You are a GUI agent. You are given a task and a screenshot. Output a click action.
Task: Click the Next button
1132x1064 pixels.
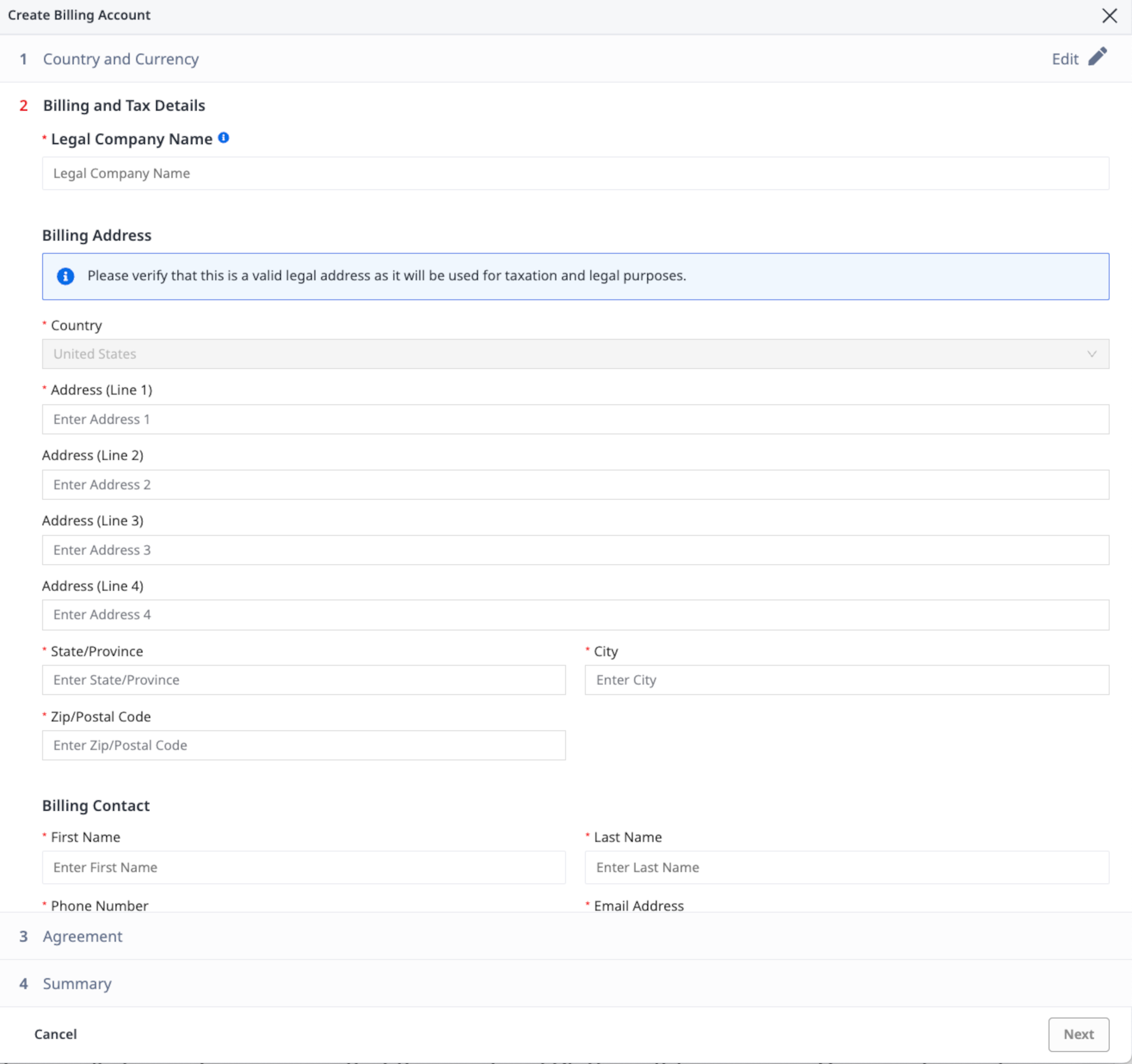pyautogui.click(x=1079, y=1034)
